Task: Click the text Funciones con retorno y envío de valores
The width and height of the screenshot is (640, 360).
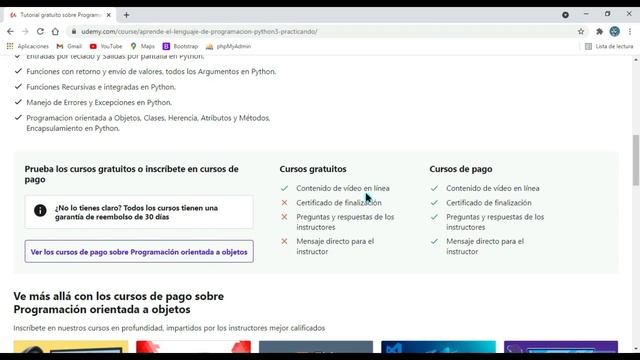Action: (151, 71)
